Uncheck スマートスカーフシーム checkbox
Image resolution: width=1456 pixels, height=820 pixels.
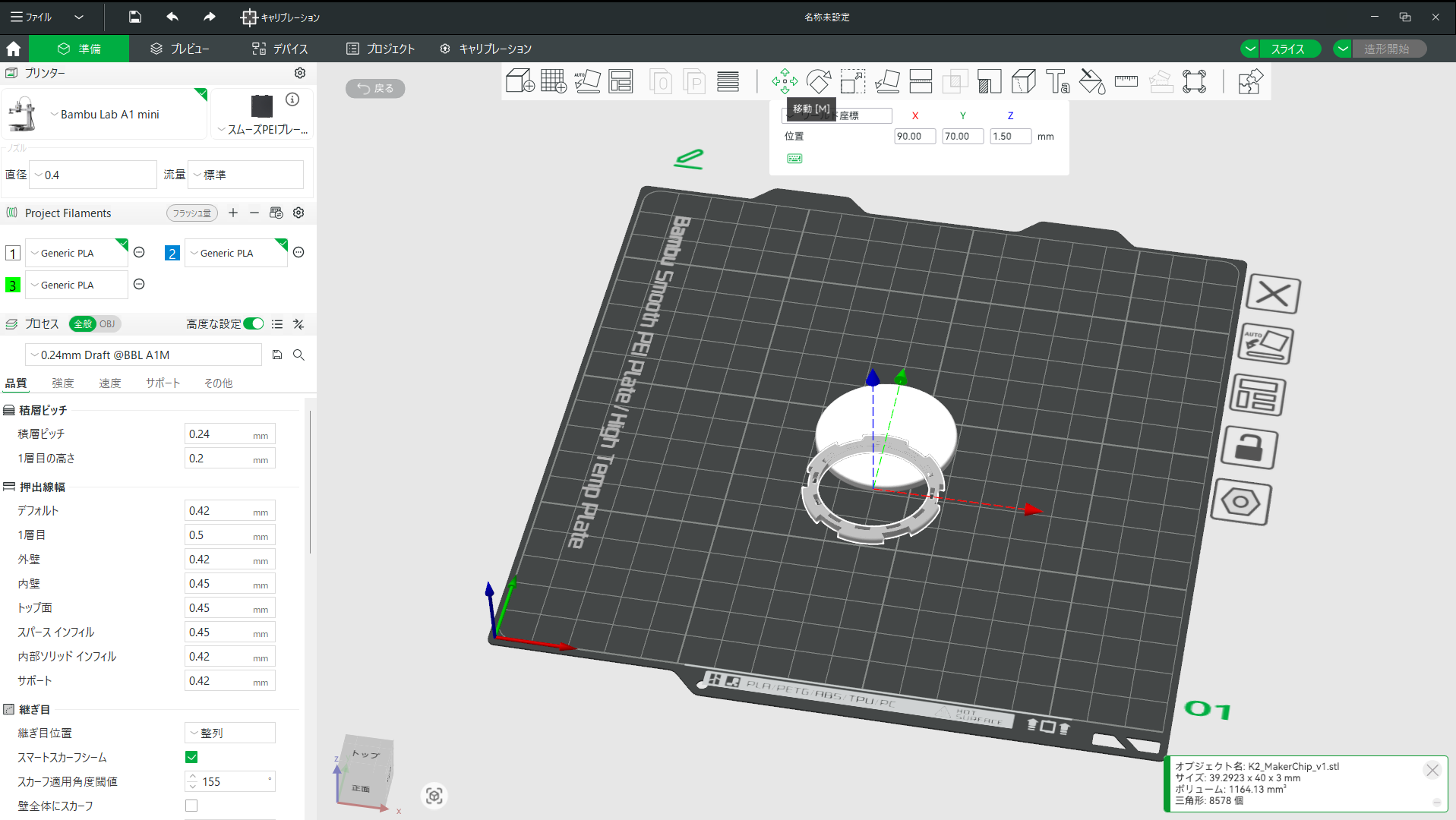click(x=191, y=757)
